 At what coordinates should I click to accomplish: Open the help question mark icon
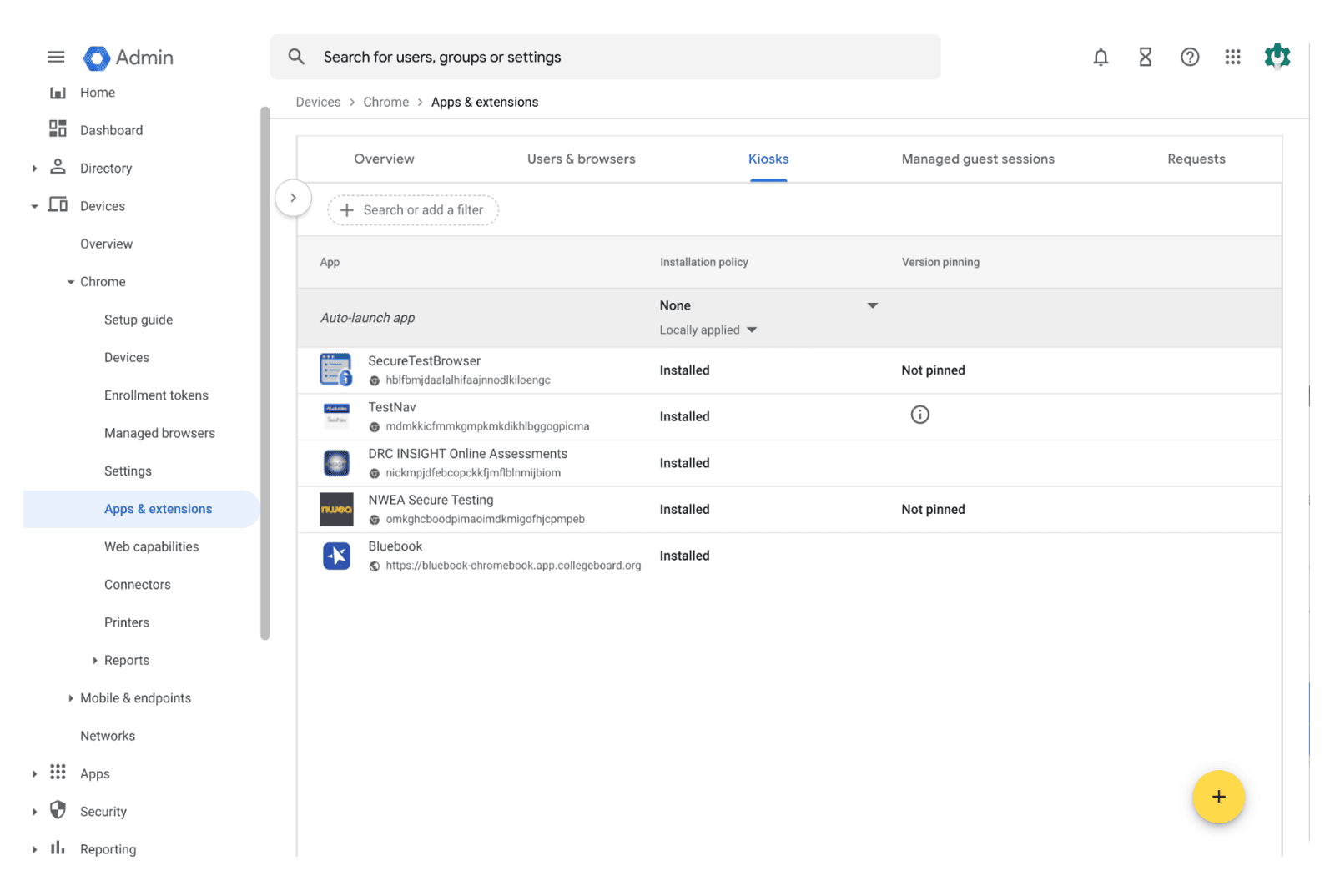1189,57
